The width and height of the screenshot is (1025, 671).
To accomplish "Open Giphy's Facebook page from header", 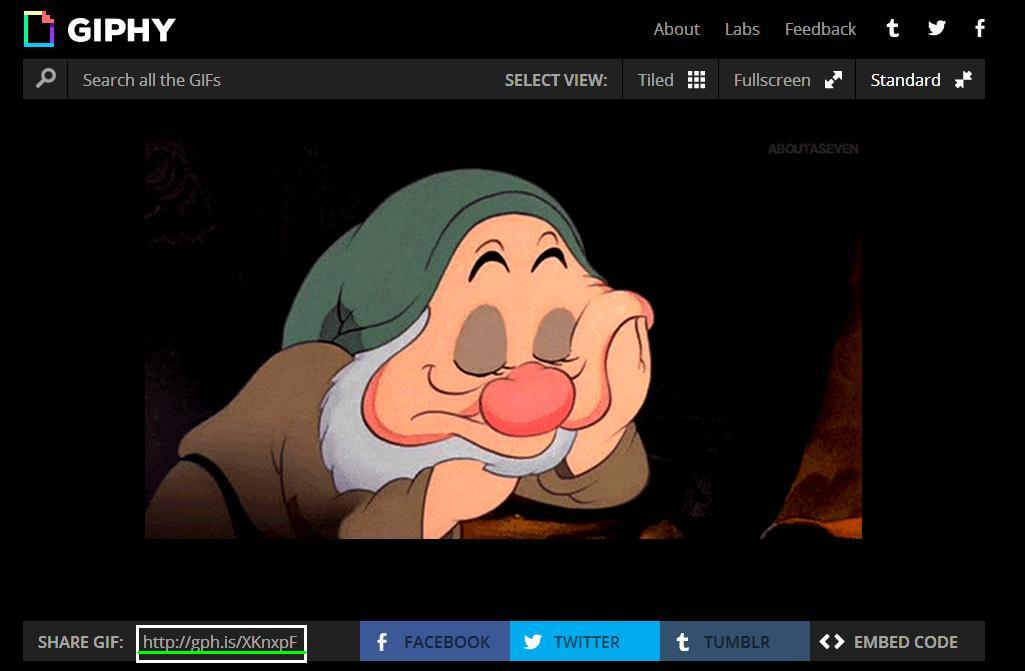I will coord(979,28).
